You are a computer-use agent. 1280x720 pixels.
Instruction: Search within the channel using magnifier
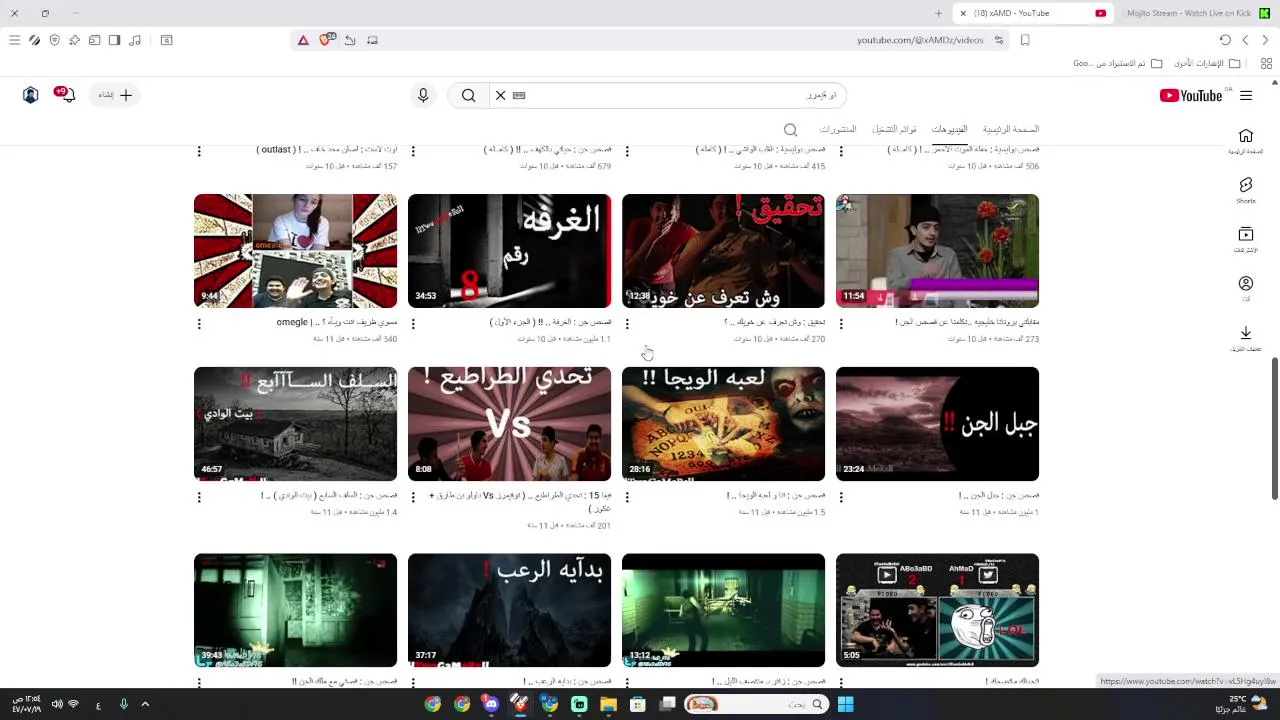click(790, 130)
